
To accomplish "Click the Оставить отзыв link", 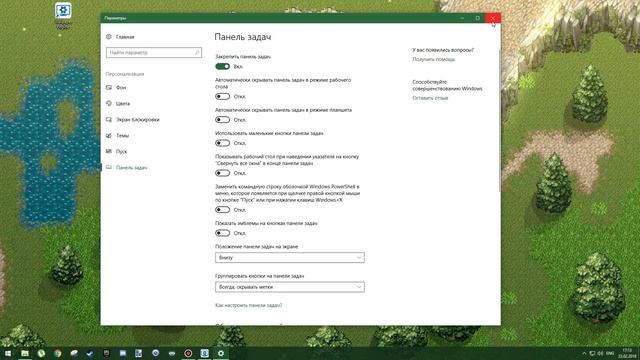I will (x=430, y=98).
